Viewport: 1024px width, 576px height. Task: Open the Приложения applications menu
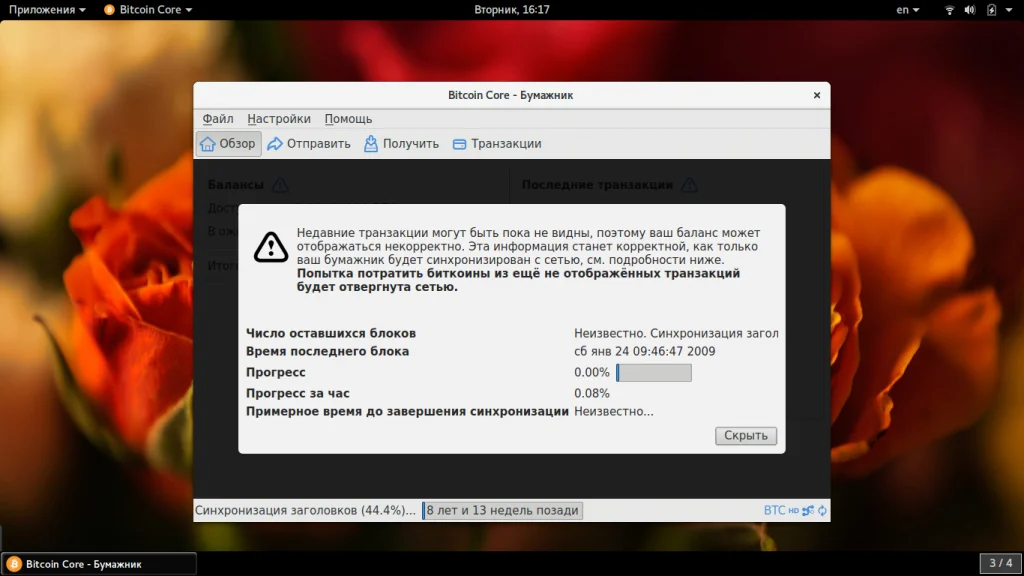point(47,10)
